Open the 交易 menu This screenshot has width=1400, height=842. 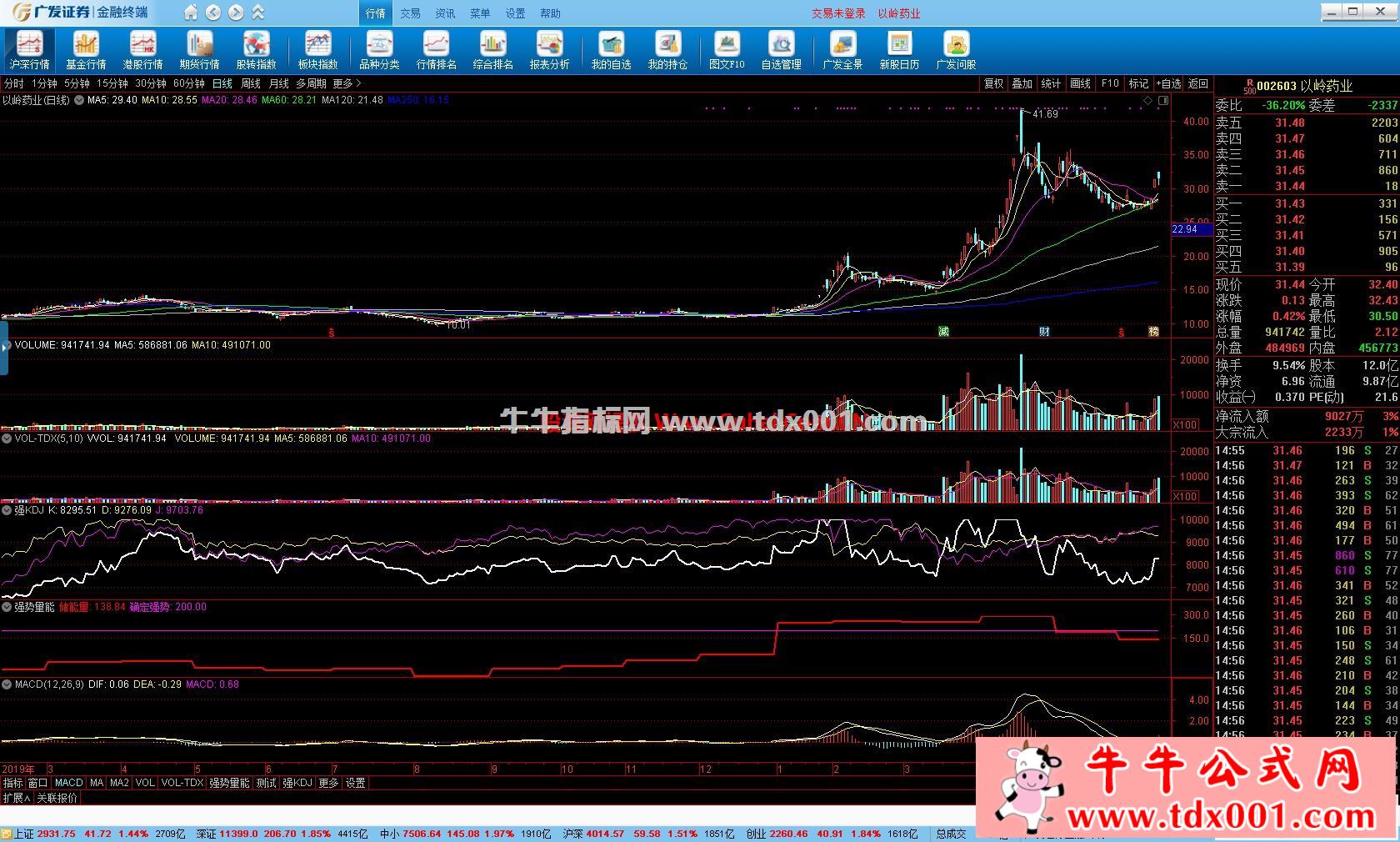tap(410, 13)
